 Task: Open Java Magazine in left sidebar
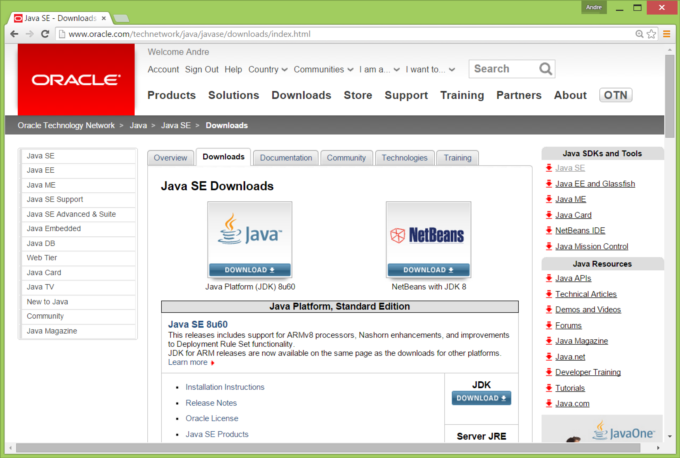click(78, 331)
